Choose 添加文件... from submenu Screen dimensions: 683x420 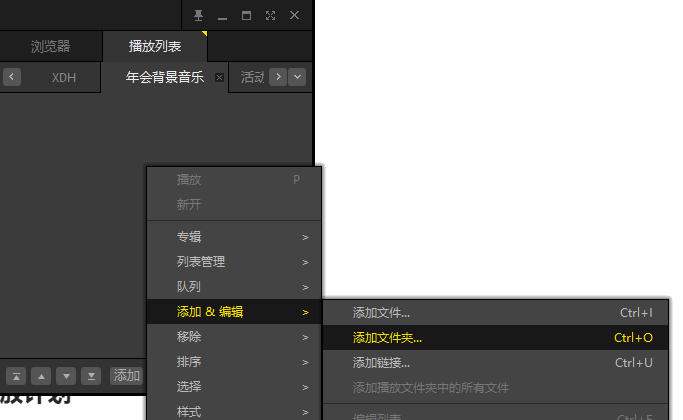pyautogui.click(x=495, y=313)
